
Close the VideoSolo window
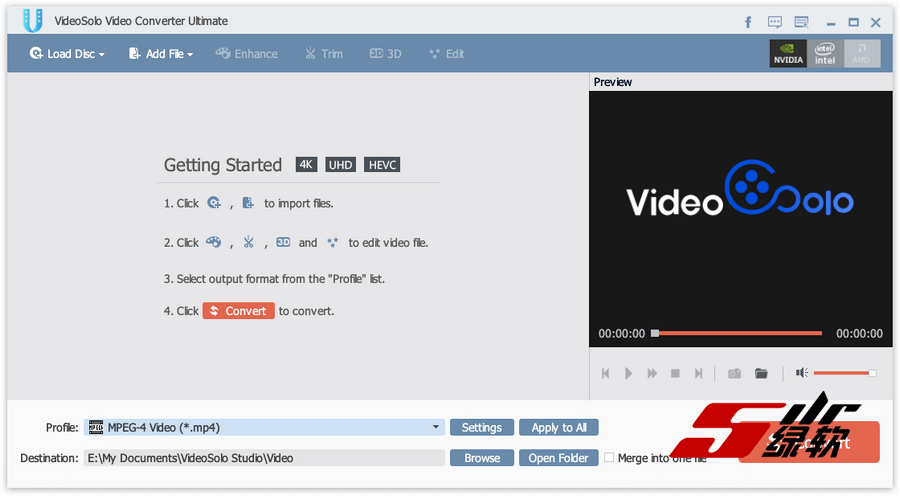pyautogui.click(x=875, y=22)
